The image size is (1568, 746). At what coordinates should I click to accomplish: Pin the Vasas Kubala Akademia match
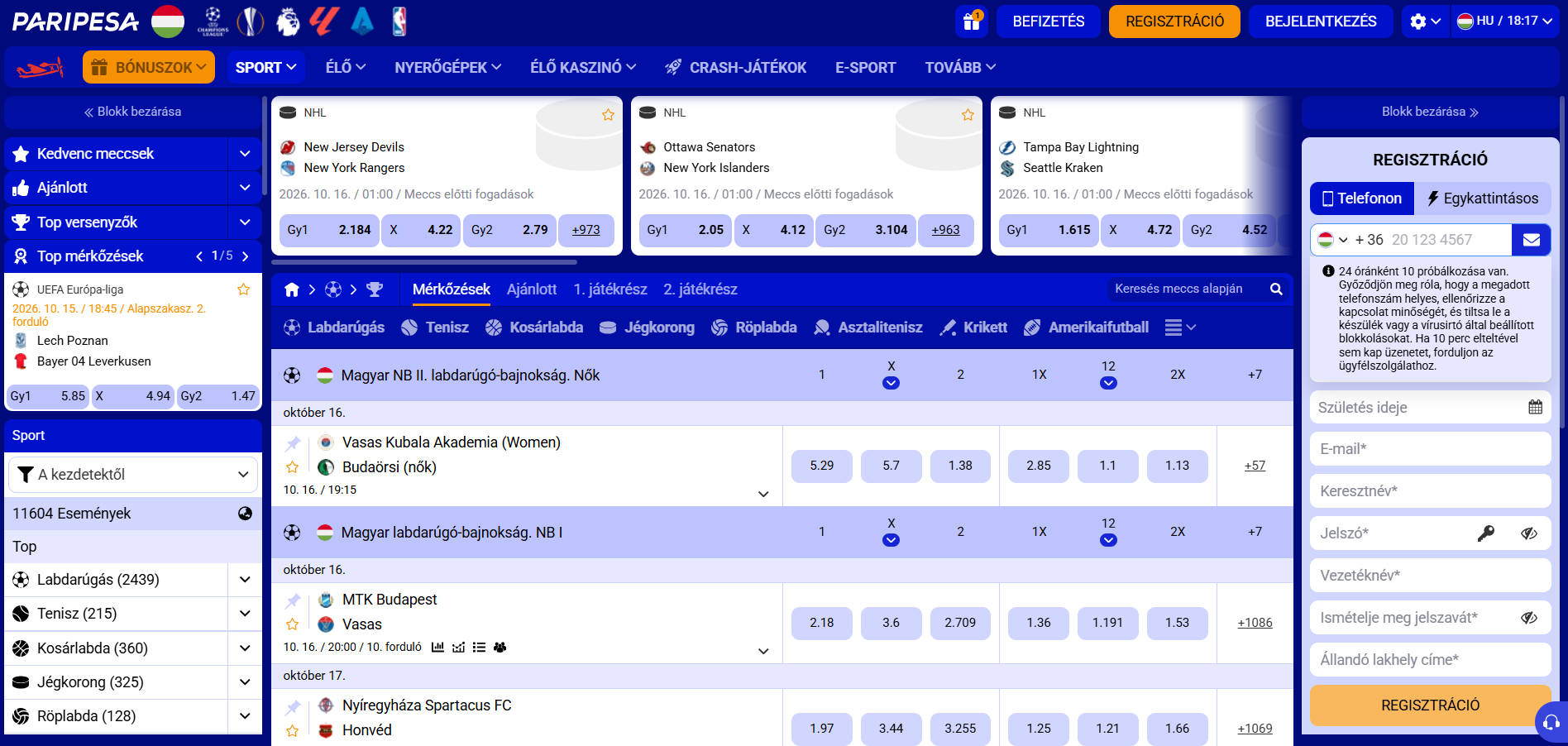click(x=293, y=443)
